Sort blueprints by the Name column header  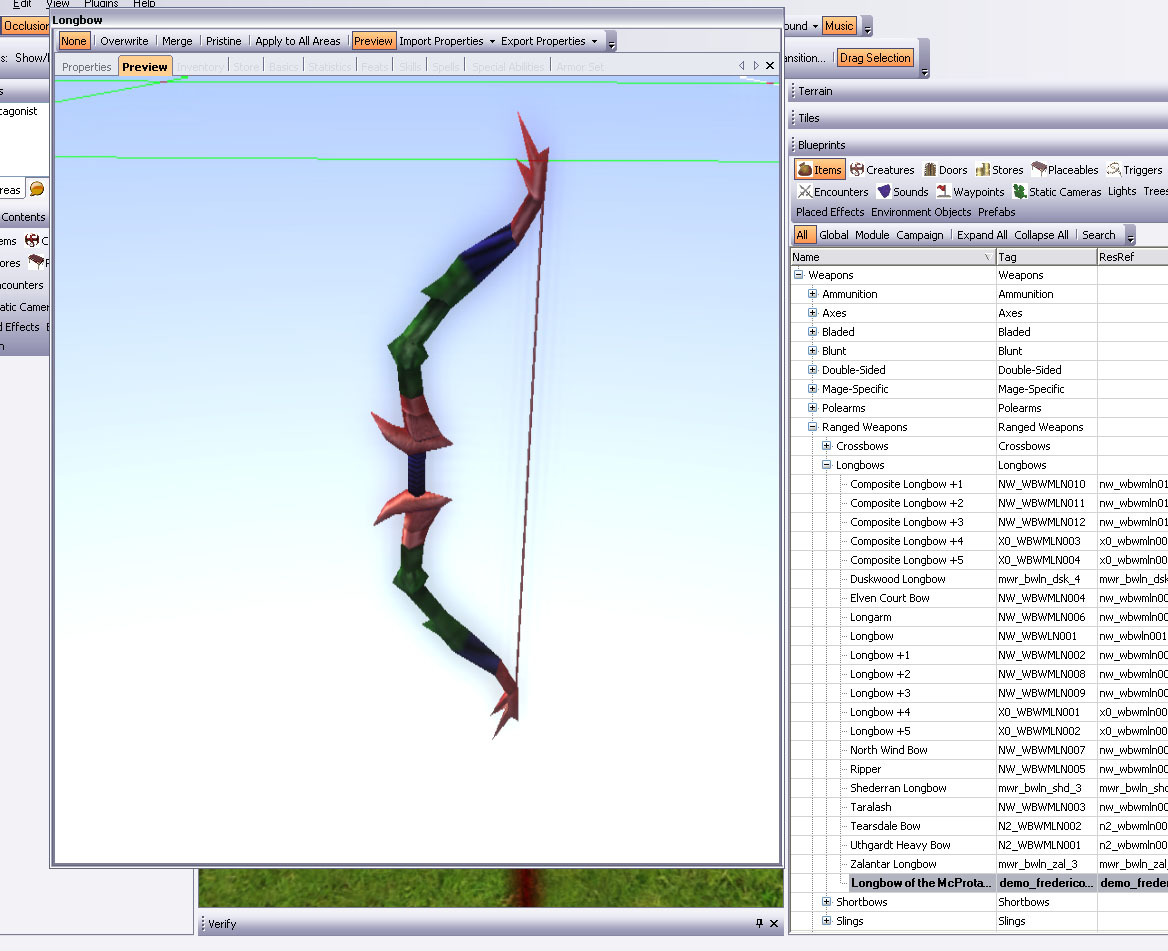coord(892,257)
